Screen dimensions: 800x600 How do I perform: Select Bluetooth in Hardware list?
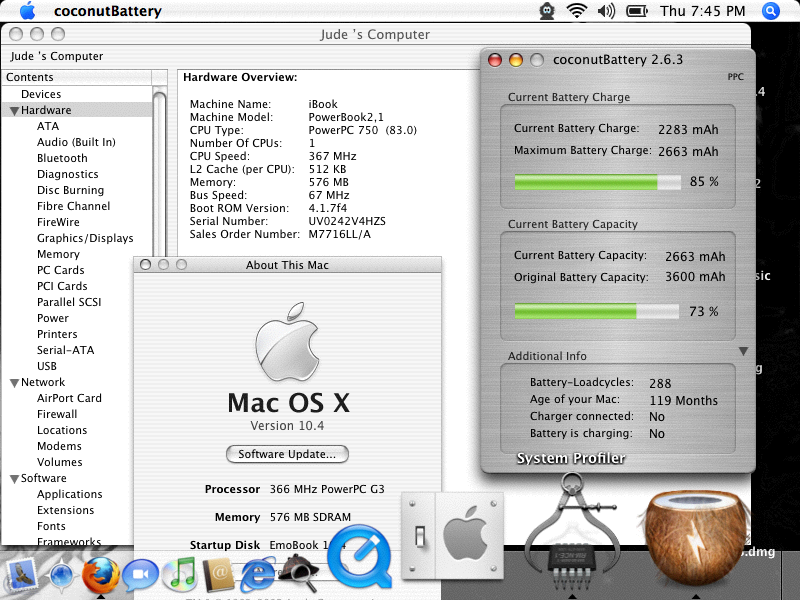click(x=62, y=158)
